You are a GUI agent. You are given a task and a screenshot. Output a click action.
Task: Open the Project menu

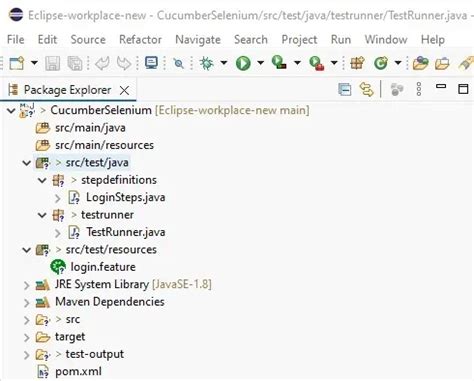[299, 40]
